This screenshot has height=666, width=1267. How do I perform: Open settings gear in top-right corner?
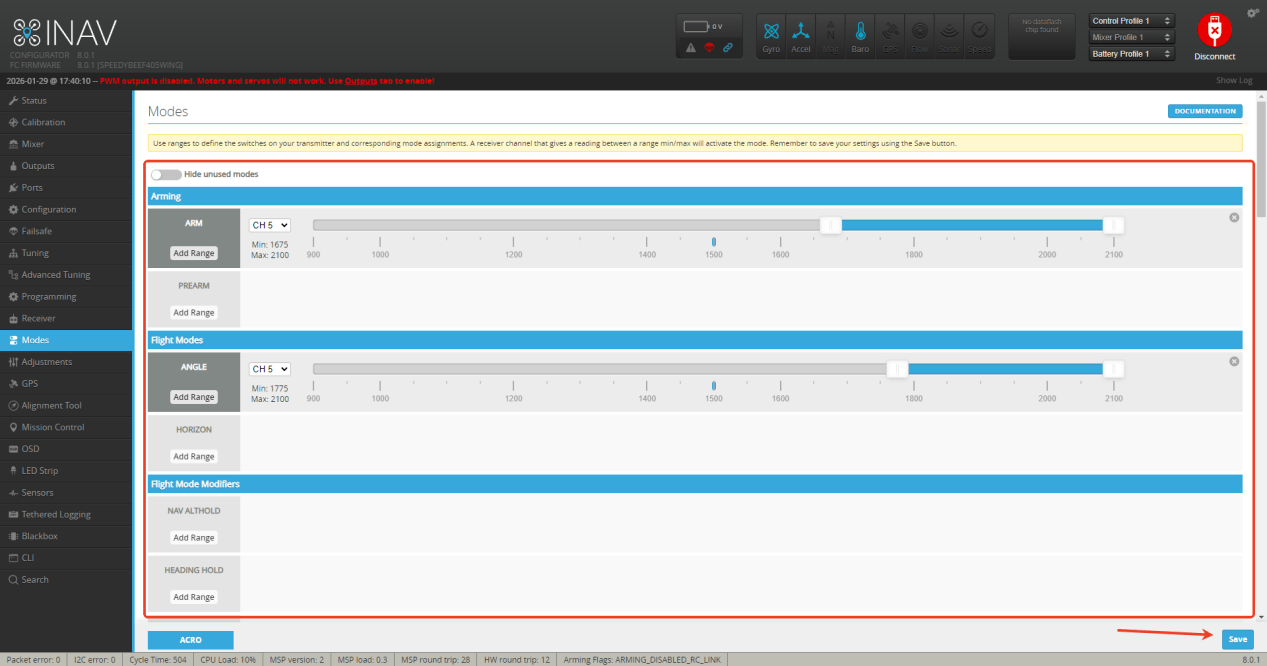click(x=1253, y=13)
